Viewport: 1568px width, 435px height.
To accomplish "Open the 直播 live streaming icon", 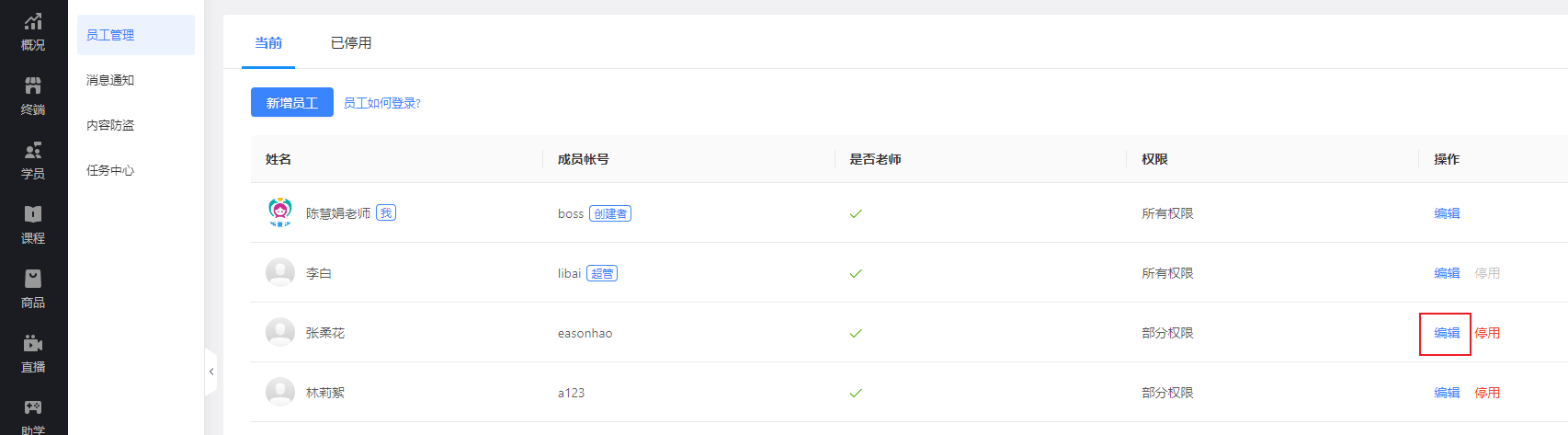I will 33,343.
